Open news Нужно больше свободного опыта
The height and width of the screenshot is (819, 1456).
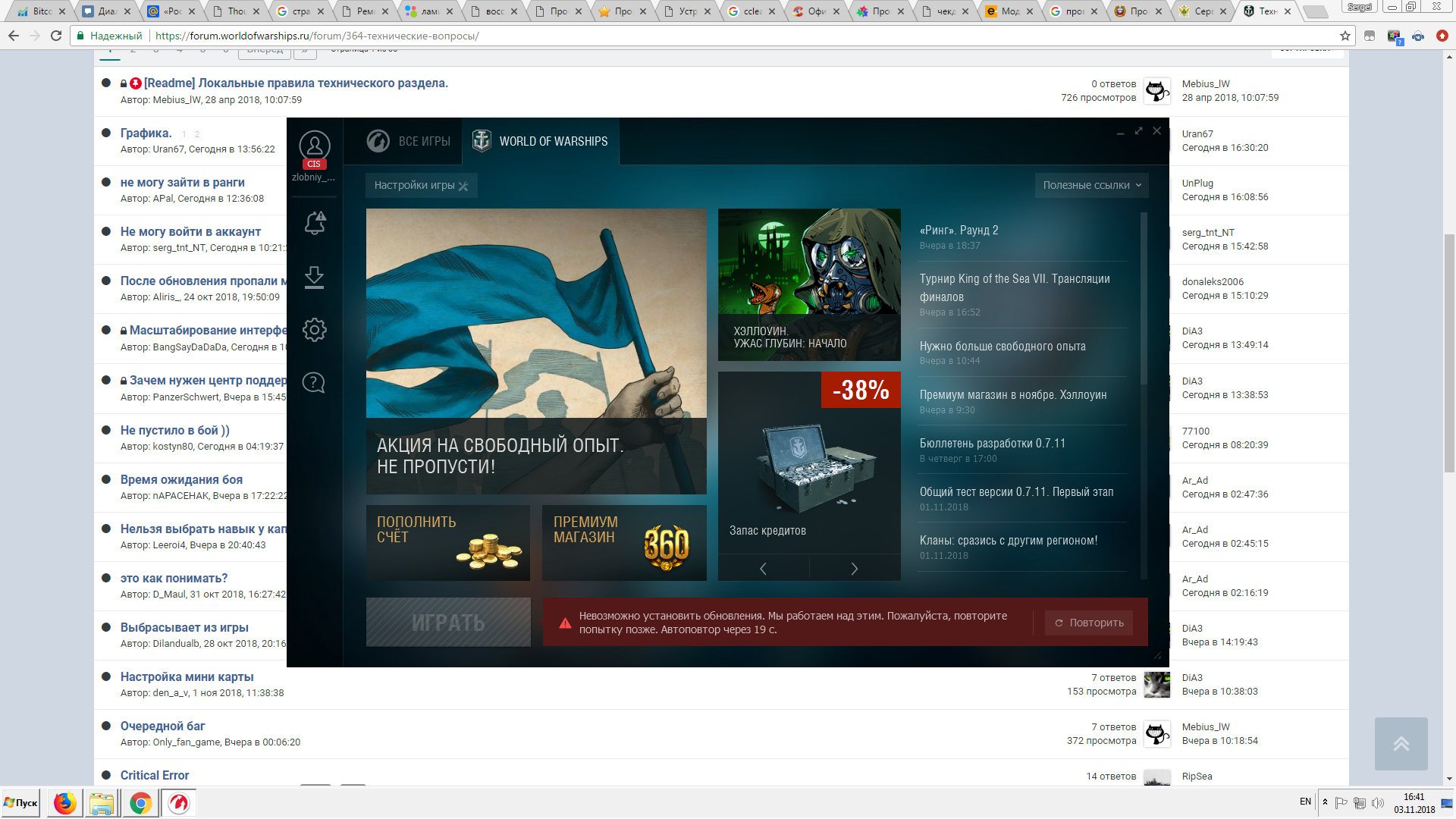pyautogui.click(x=1003, y=346)
